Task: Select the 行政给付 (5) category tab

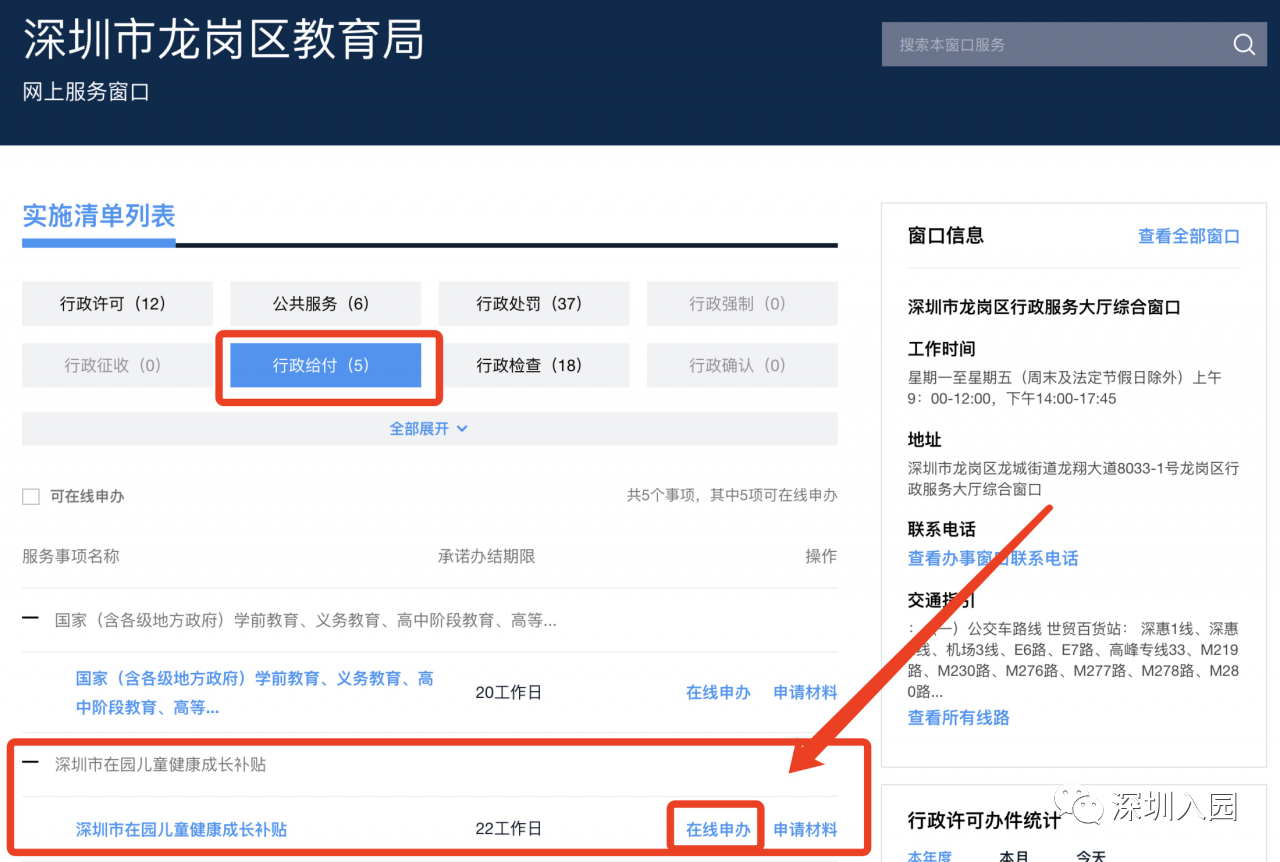Action: tap(325, 365)
